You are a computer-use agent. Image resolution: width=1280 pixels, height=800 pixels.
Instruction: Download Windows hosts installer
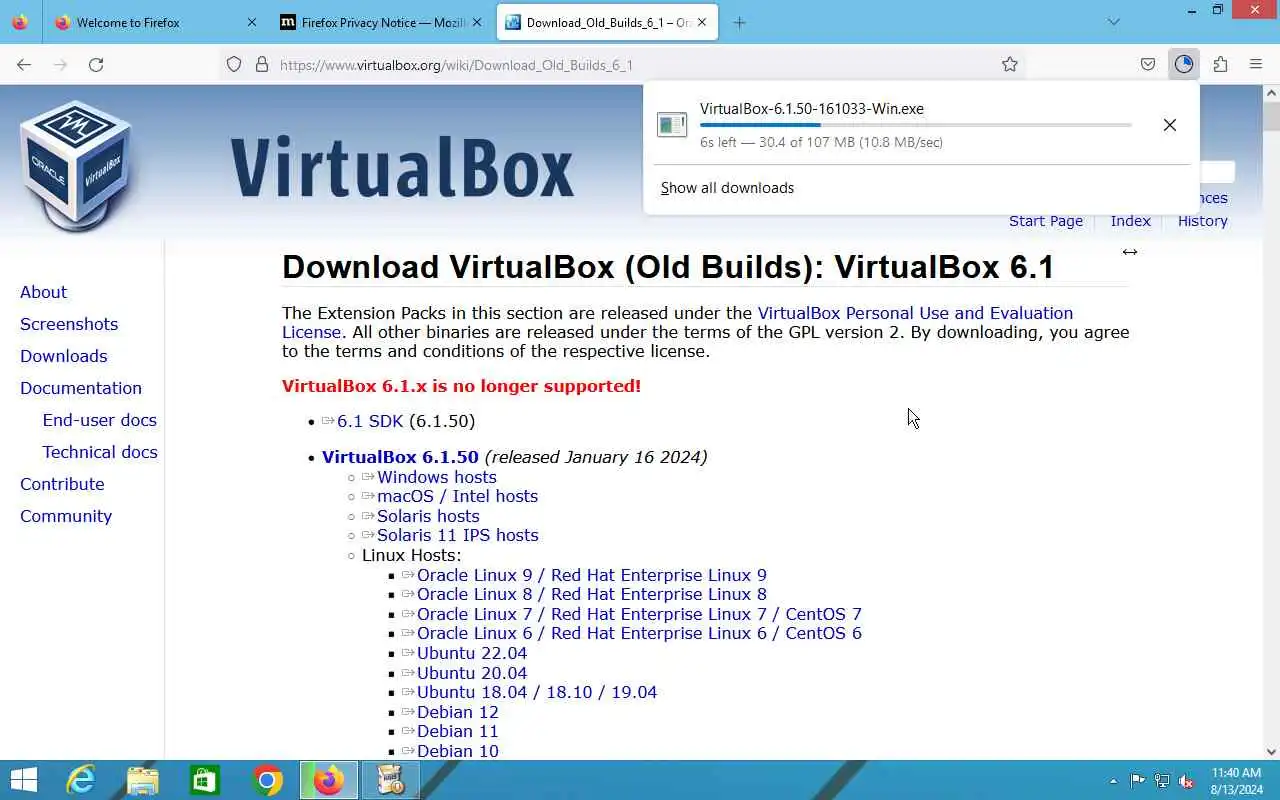pos(436,477)
